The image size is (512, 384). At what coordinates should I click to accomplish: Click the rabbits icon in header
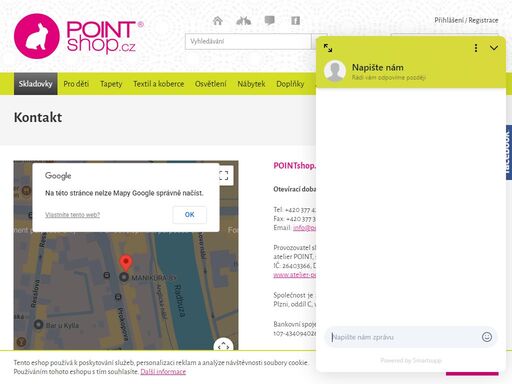pos(243,21)
